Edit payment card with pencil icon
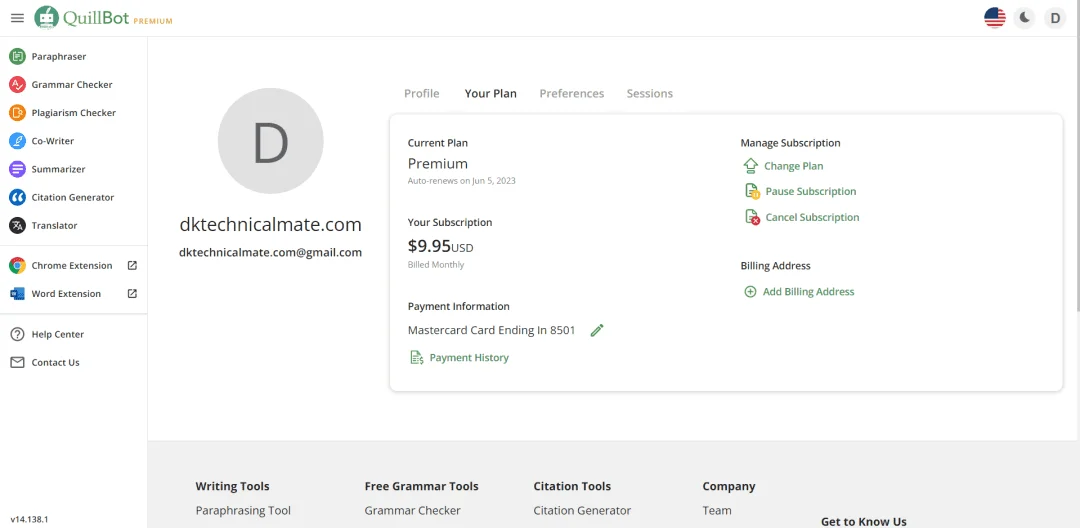This screenshot has height=528, width=1080. point(597,330)
